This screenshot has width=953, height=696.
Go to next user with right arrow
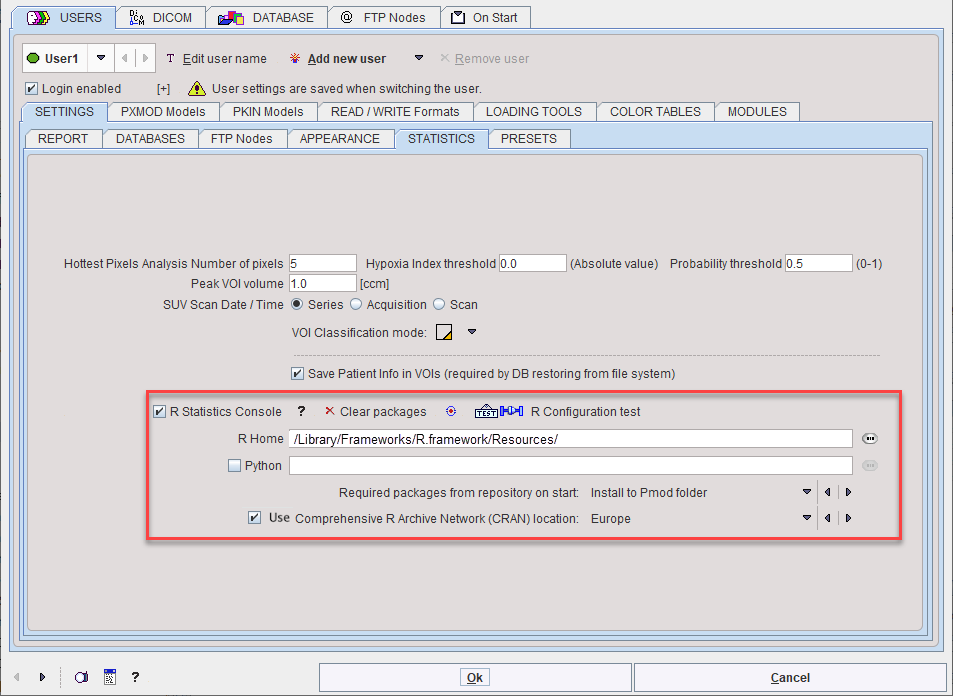145,58
